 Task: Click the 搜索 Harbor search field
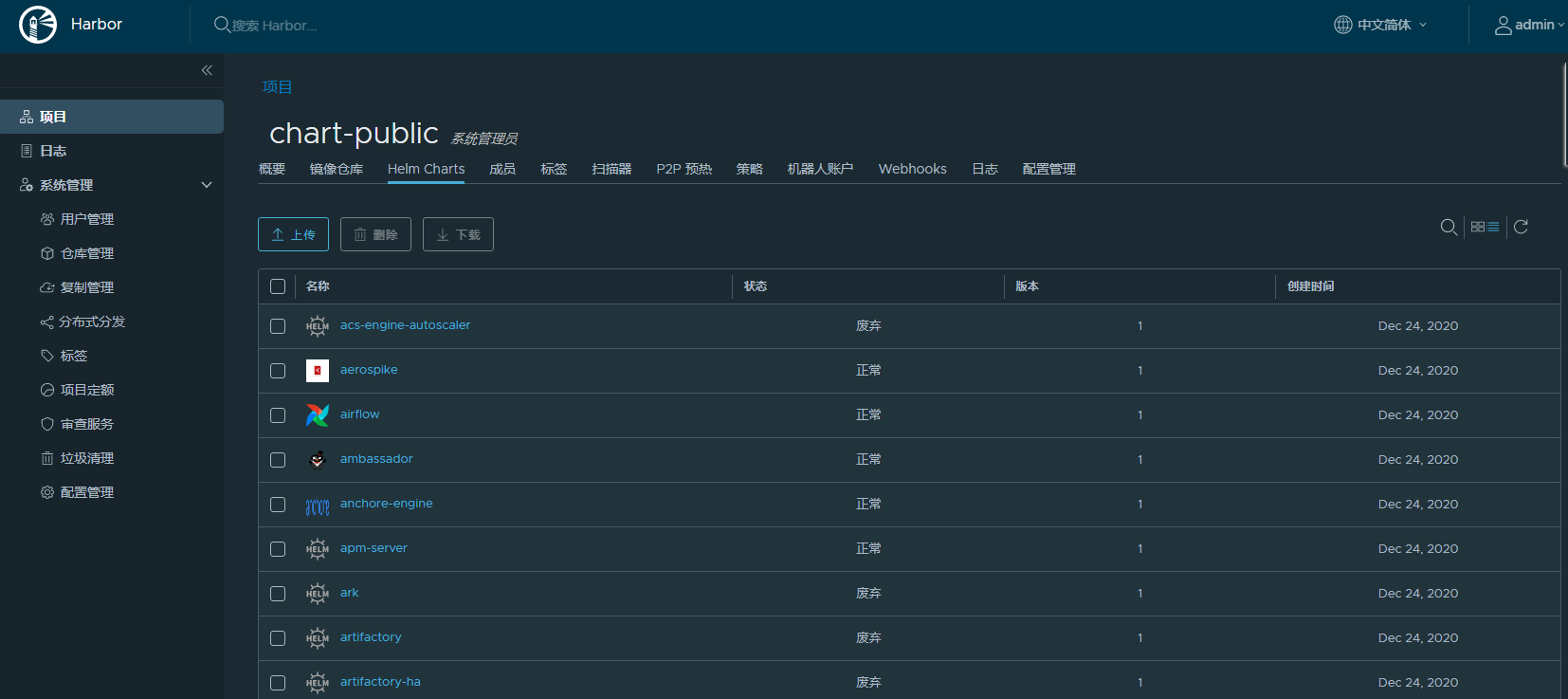click(275, 26)
